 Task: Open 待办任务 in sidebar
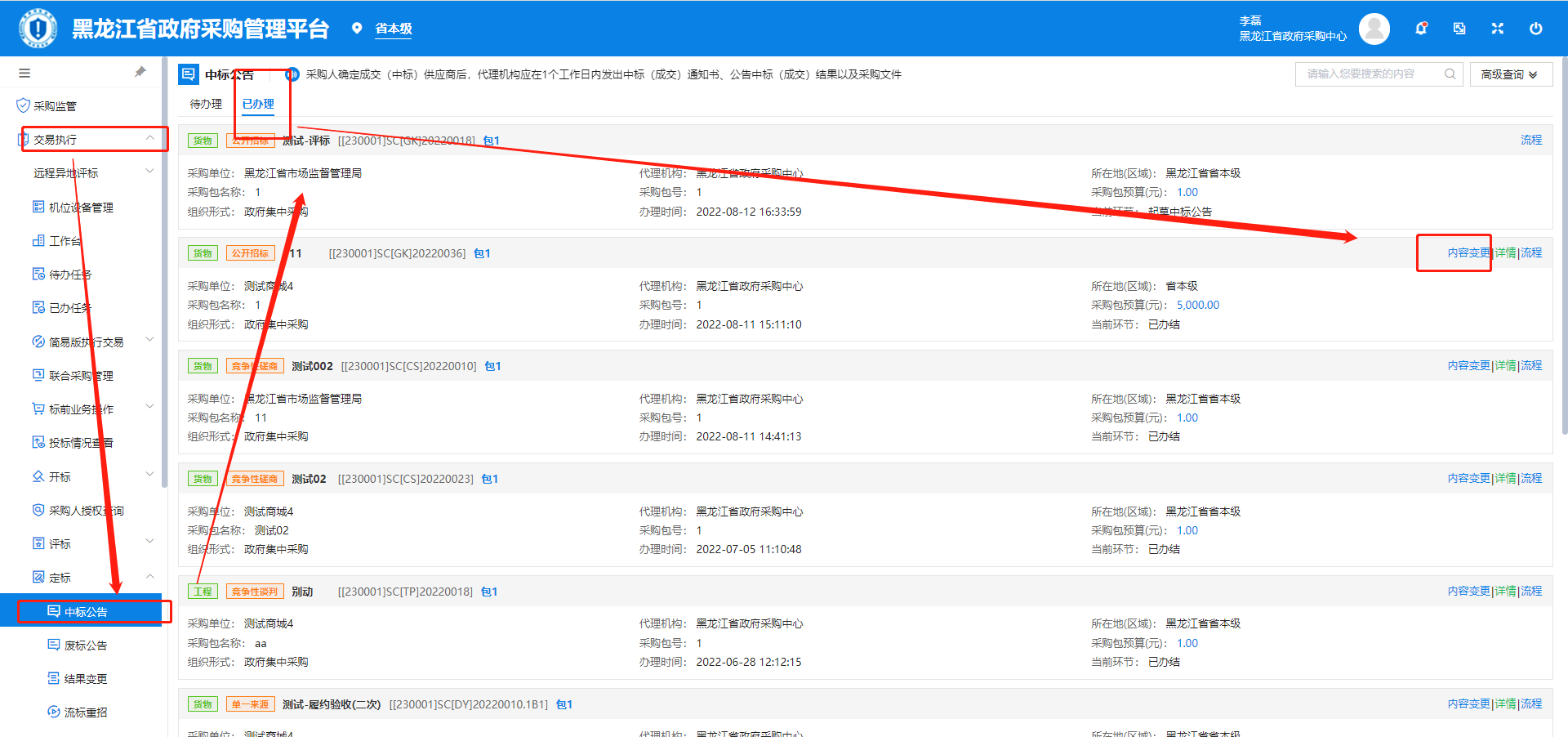[x=70, y=275]
